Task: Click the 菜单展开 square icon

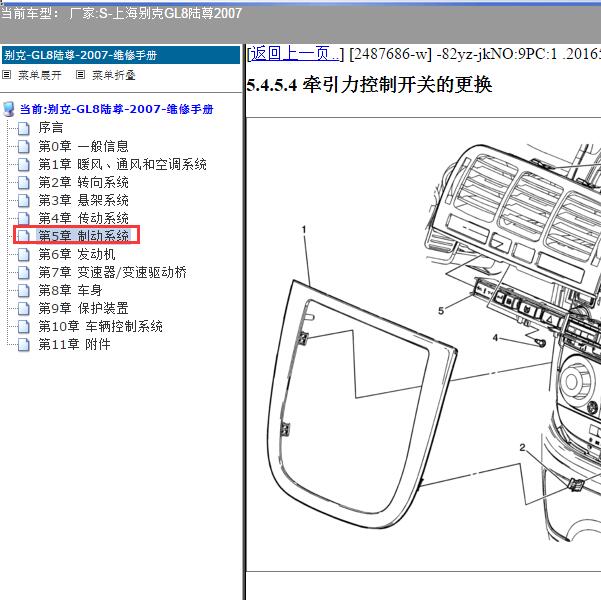Action: 6,75
